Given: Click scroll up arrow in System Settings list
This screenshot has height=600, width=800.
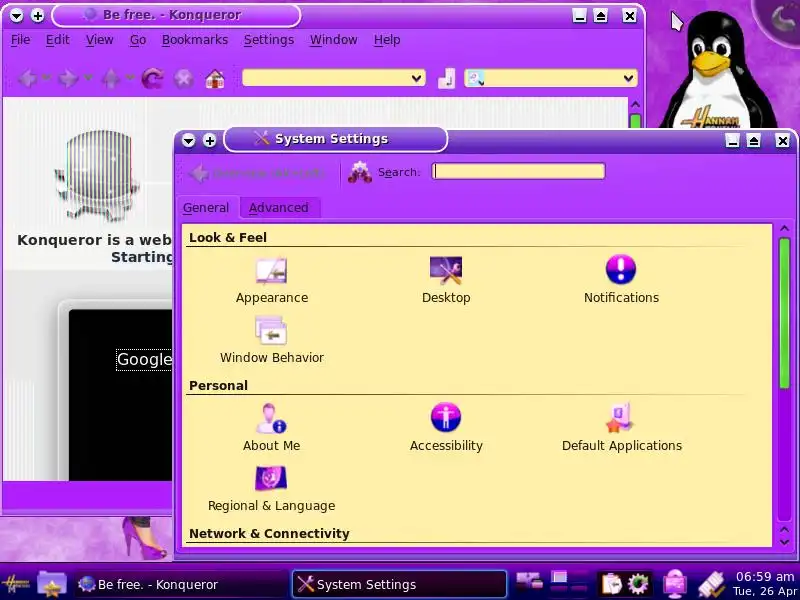Looking at the screenshot, I should point(784,229).
